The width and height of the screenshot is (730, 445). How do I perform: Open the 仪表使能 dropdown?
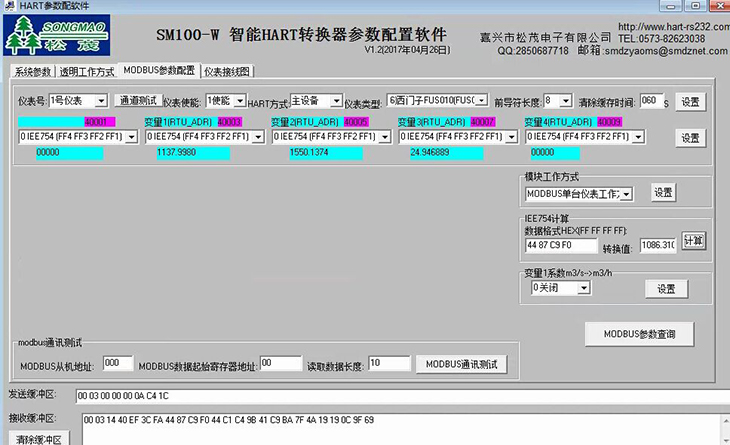(x=240, y=101)
